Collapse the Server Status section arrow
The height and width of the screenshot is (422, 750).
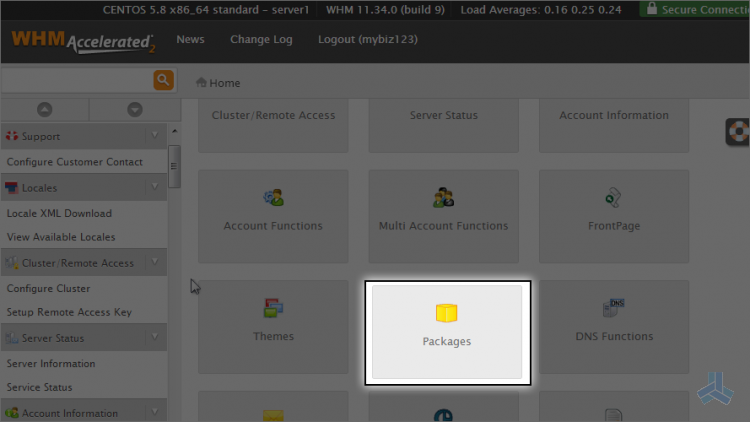[155, 337]
